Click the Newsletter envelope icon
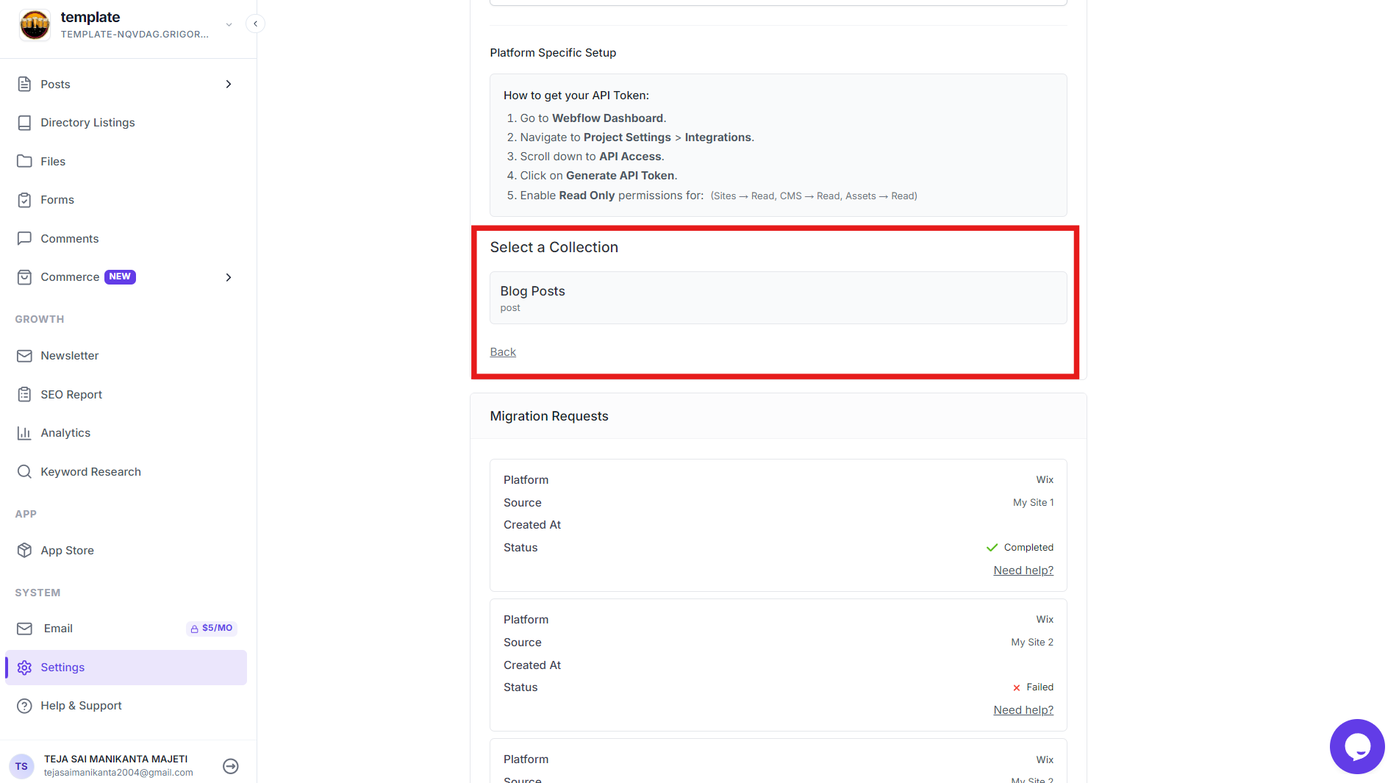The height and width of the screenshot is (783, 1399). pos(24,356)
